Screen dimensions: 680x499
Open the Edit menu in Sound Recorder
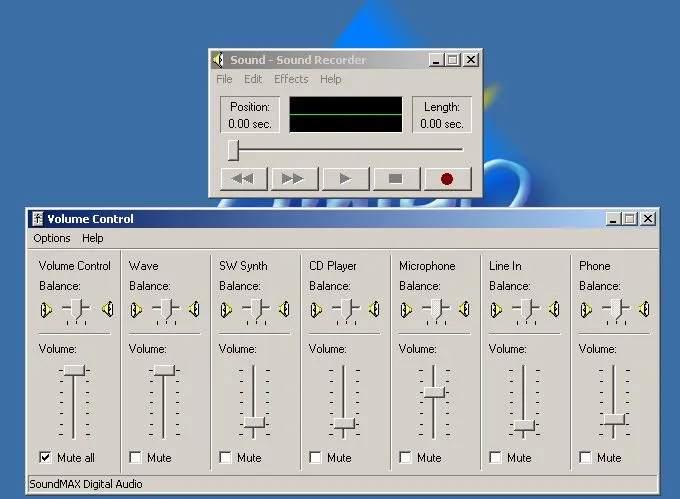(253, 79)
